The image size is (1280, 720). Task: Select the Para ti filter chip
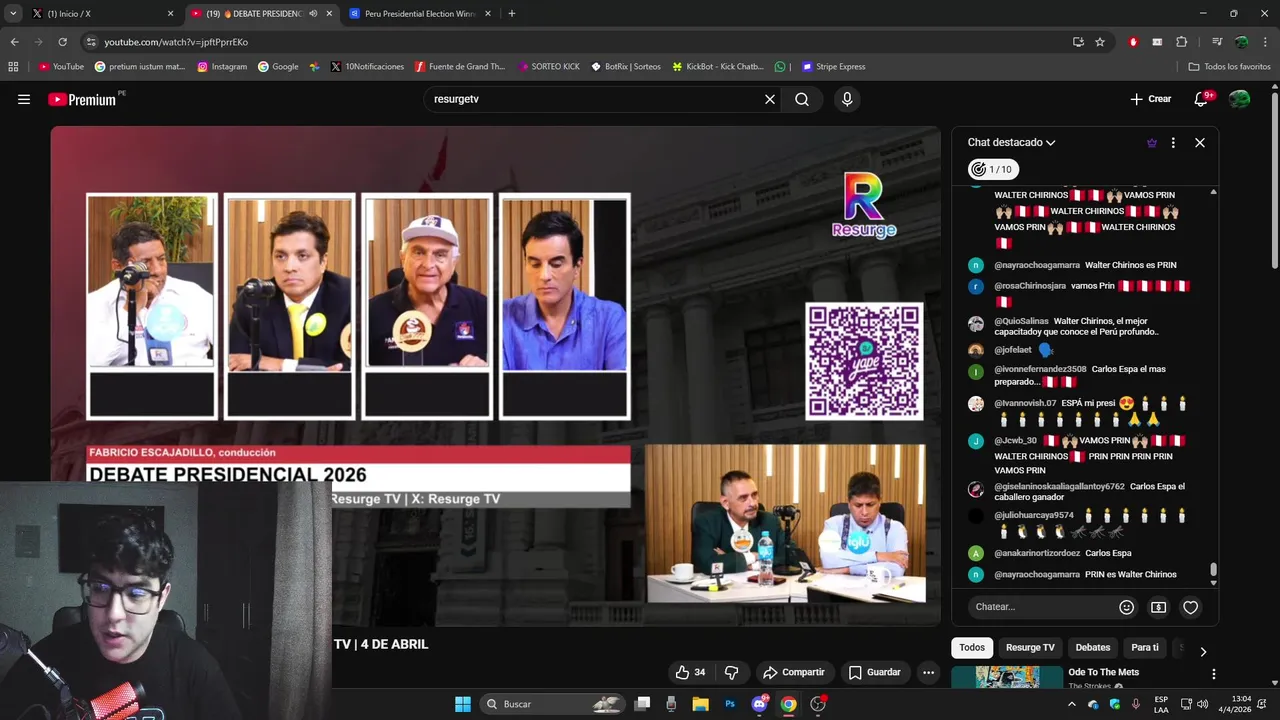point(1145,648)
